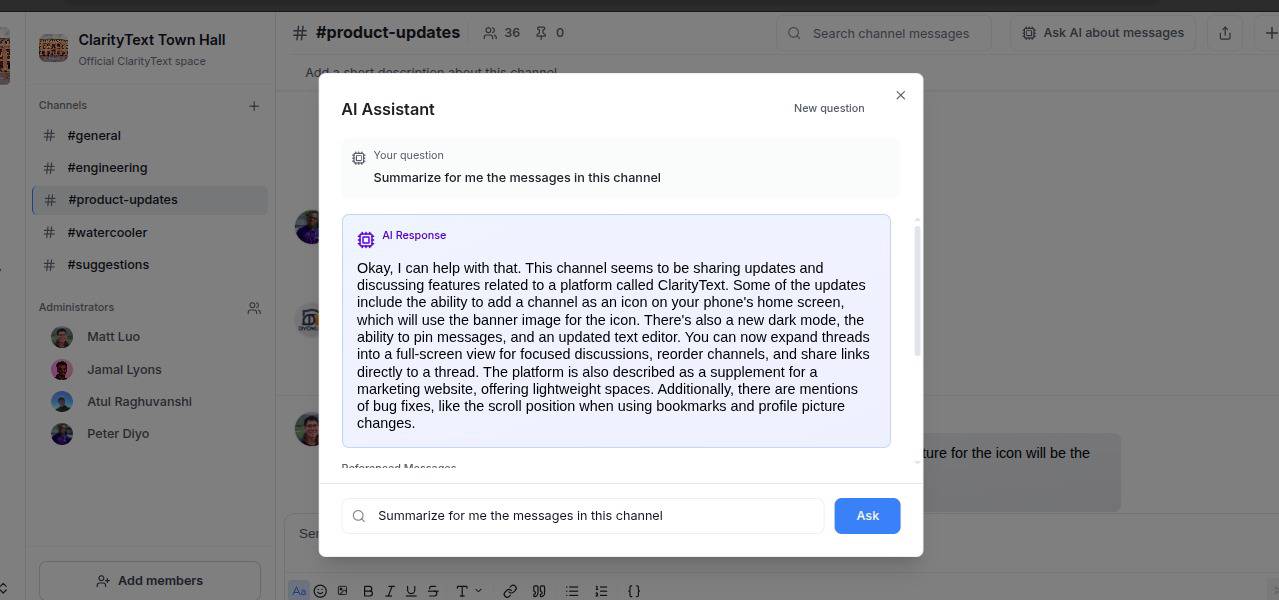The height and width of the screenshot is (600, 1279).
Task: Click Ask AI about messages button
Action: pyautogui.click(x=1103, y=33)
